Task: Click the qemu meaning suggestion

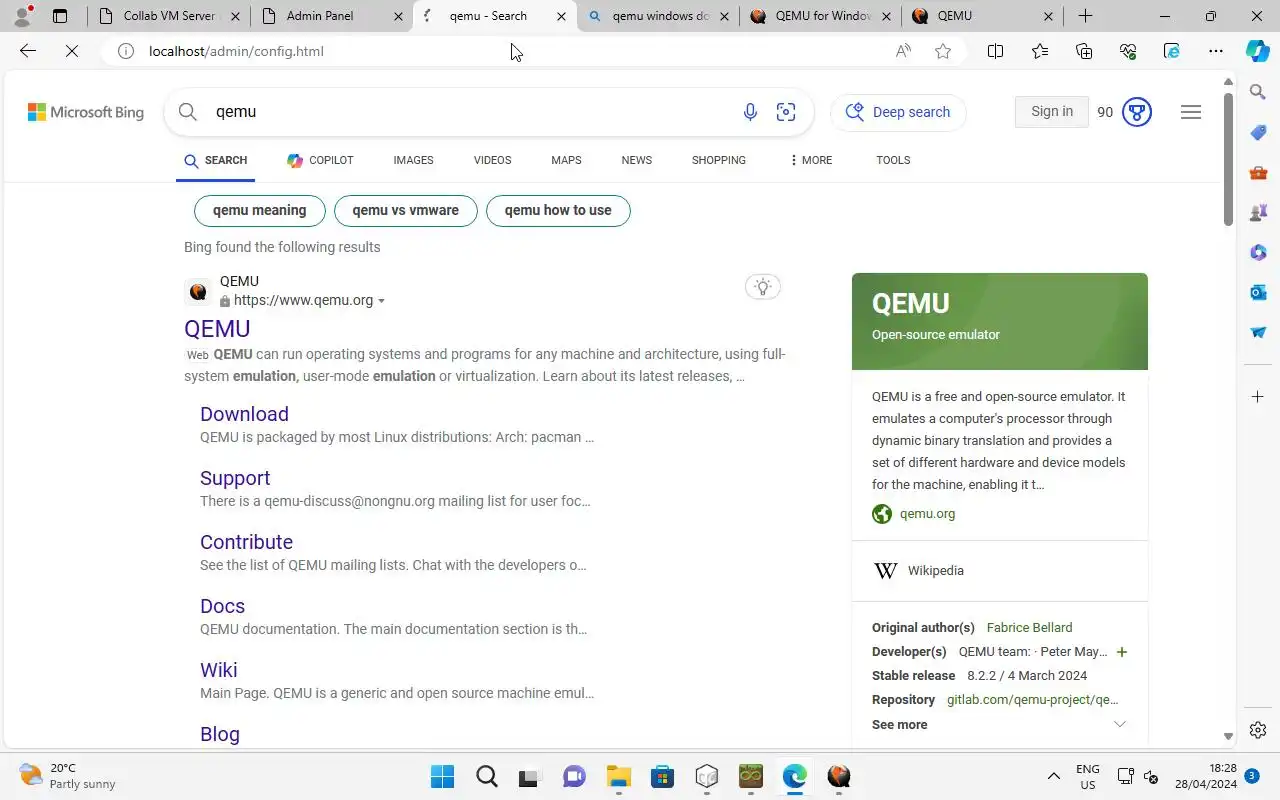Action: [x=259, y=211]
